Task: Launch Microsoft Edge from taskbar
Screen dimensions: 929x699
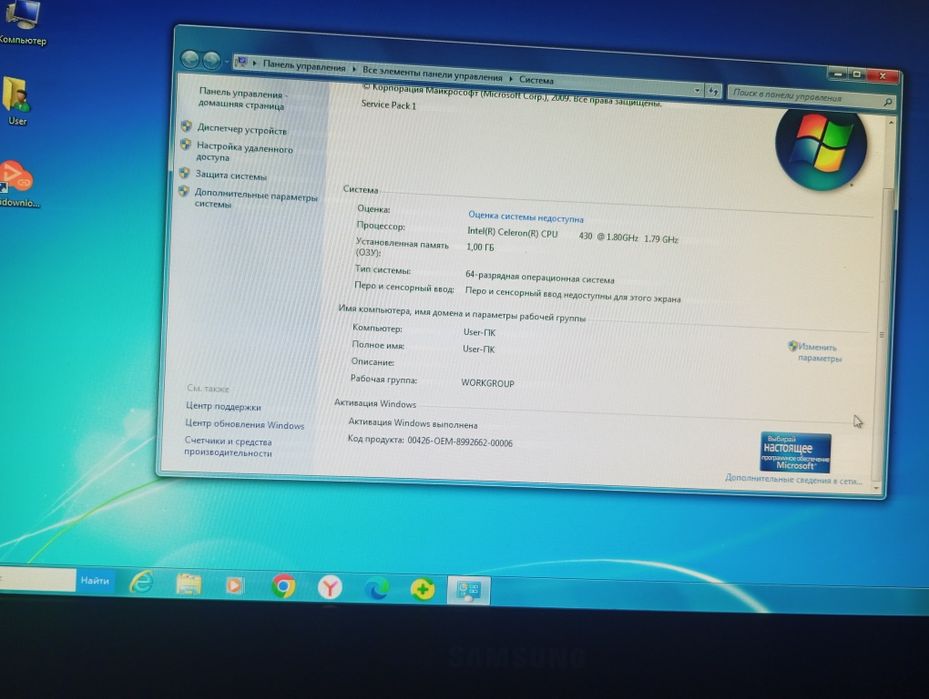Action: (x=376, y=588)
